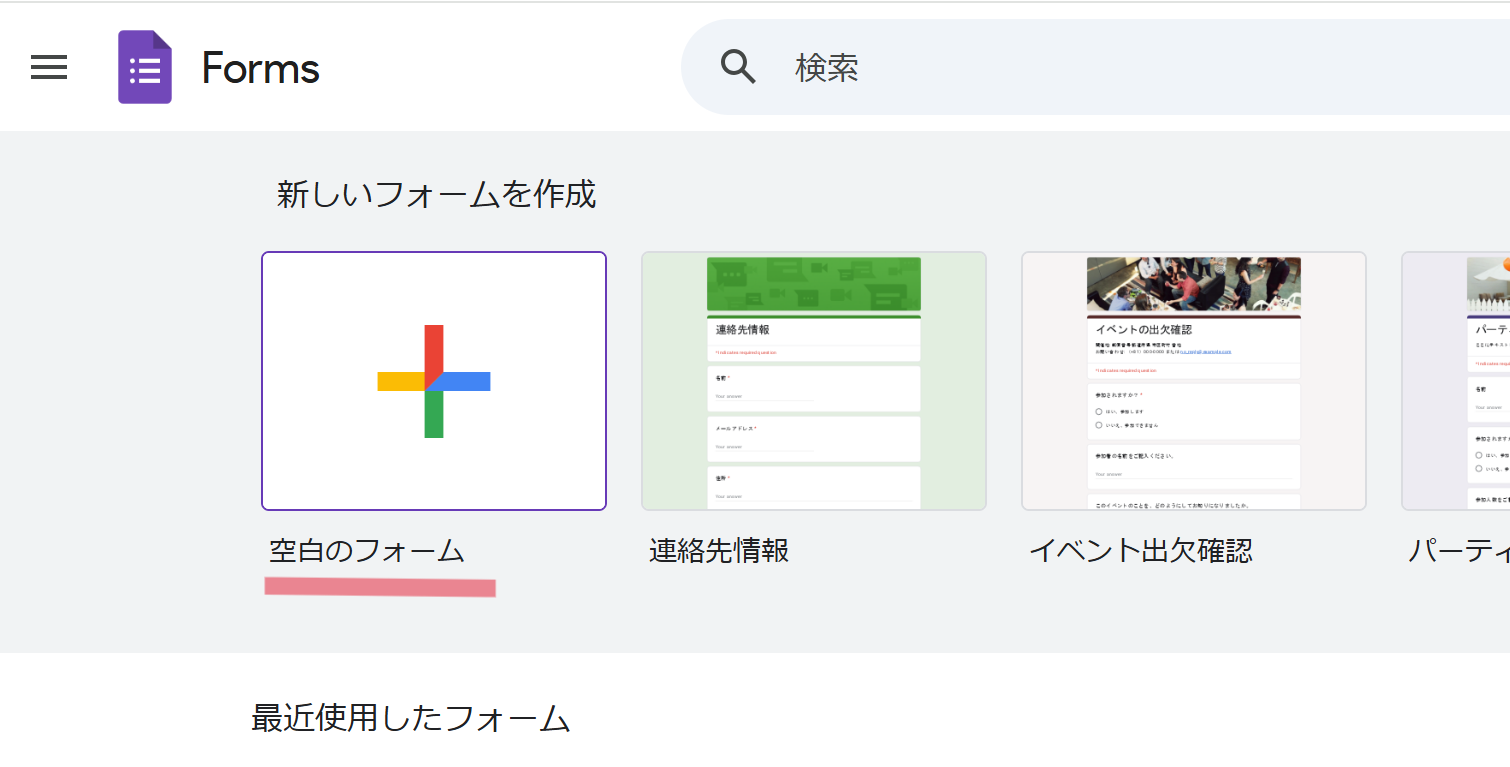
Task: Click the 新しいフォームを作成 heading
Action: coord(436,193)
